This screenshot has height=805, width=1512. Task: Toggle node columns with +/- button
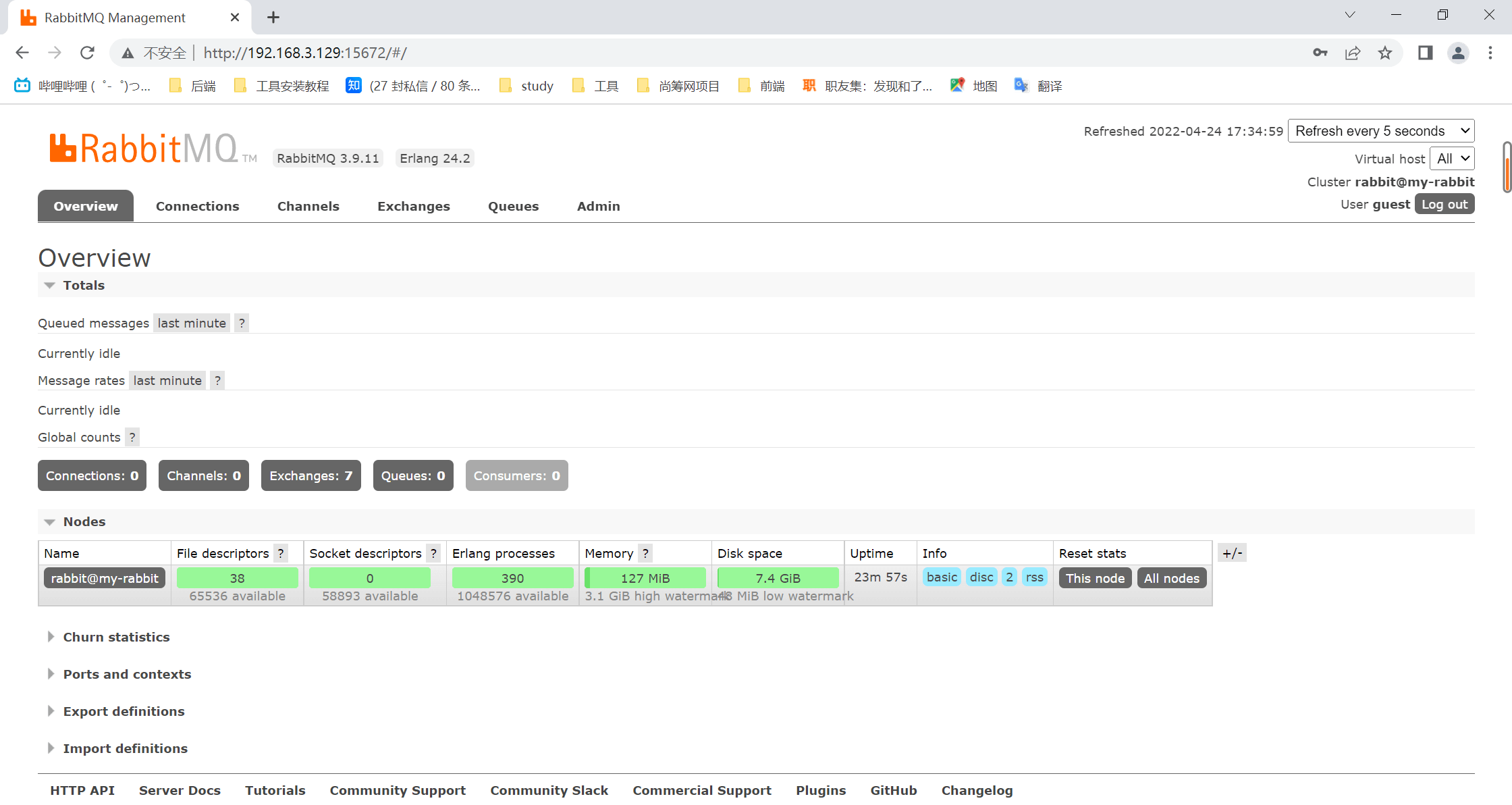(1232, 553)
